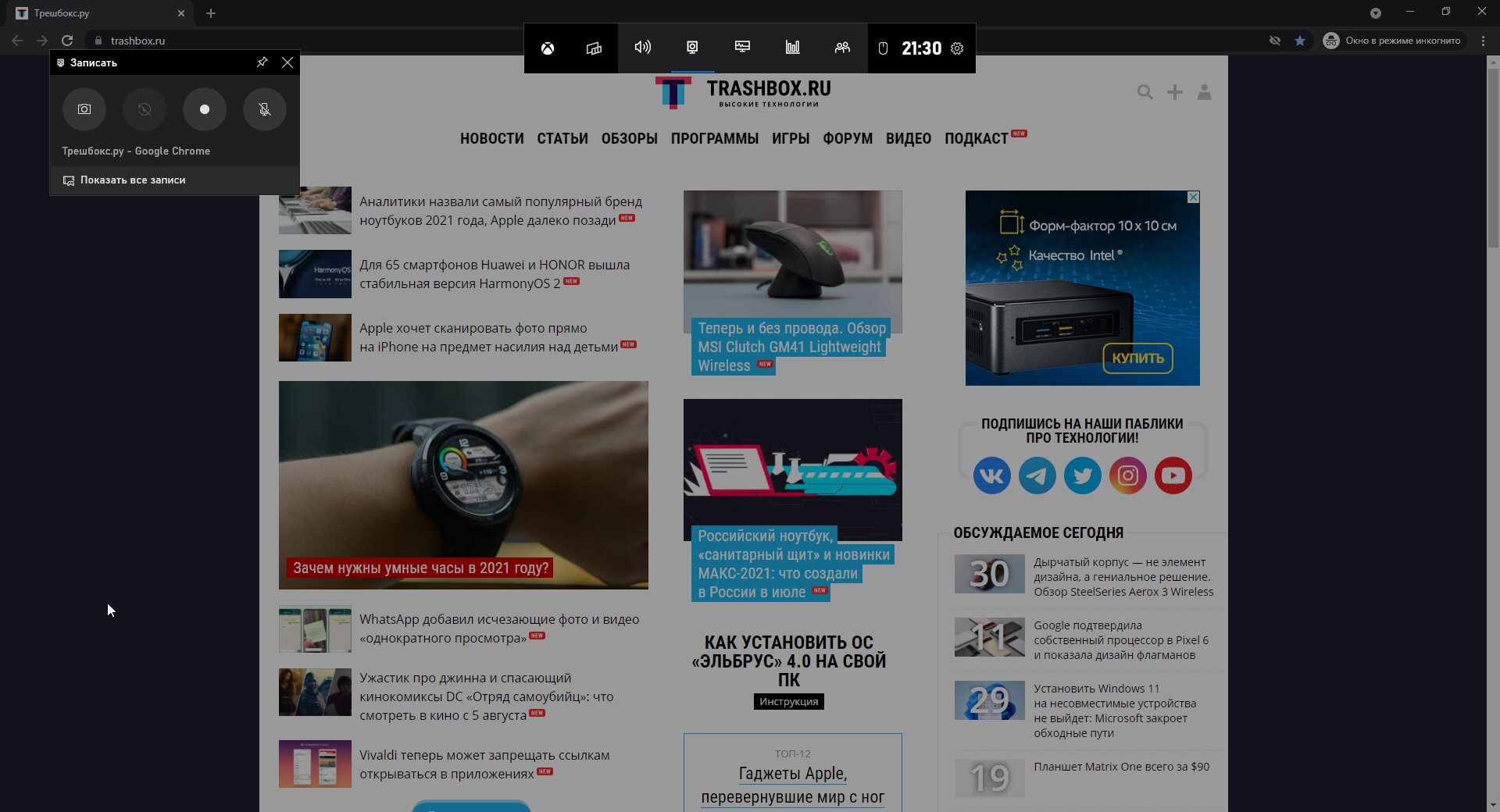Open a new tab in Chrome
Viewport: 1500px width, 812px height.
tap(211, 13)
